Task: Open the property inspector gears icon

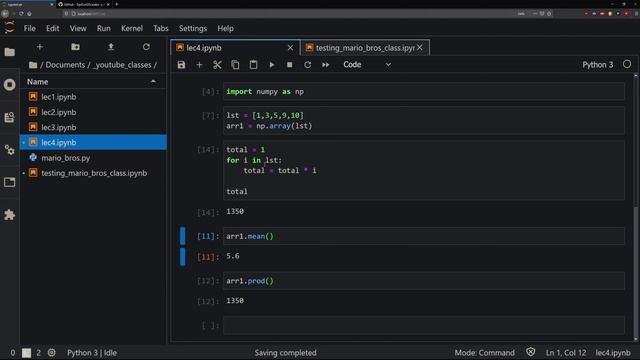Action: [9, 150]
